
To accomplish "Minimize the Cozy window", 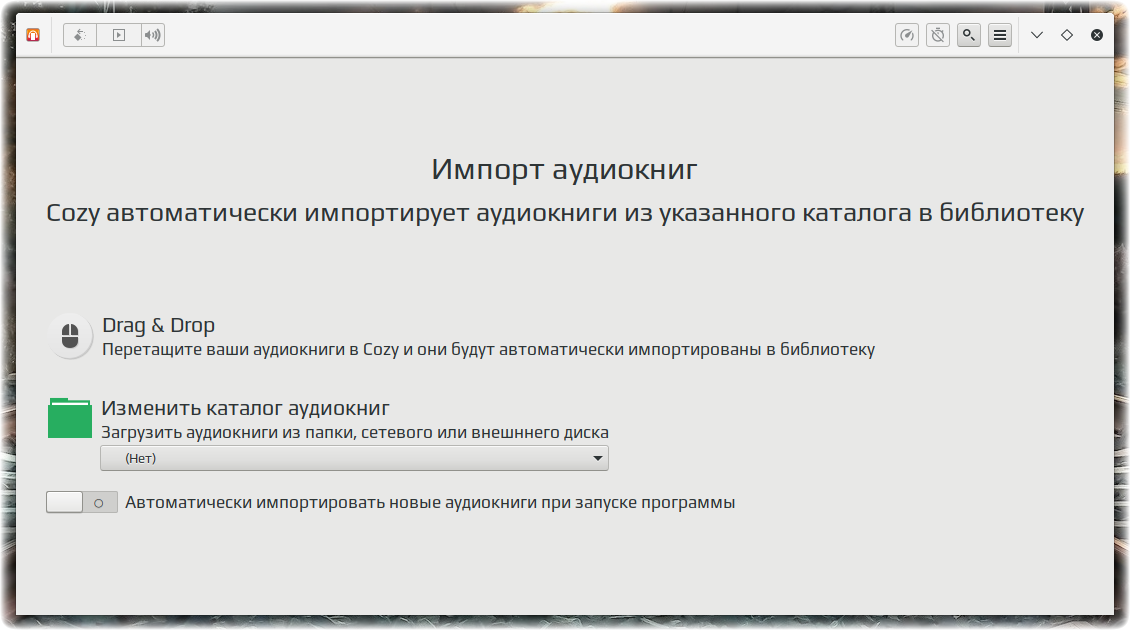I will 1037,35.
